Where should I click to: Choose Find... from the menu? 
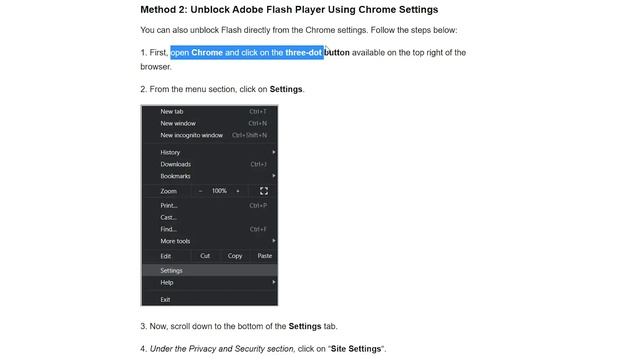coord(210,229)
